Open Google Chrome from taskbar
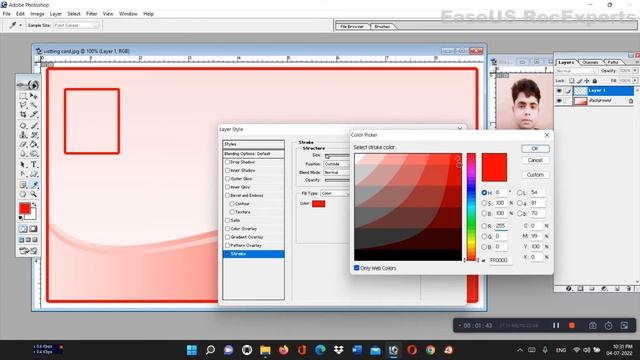 (x=430, y=350)
